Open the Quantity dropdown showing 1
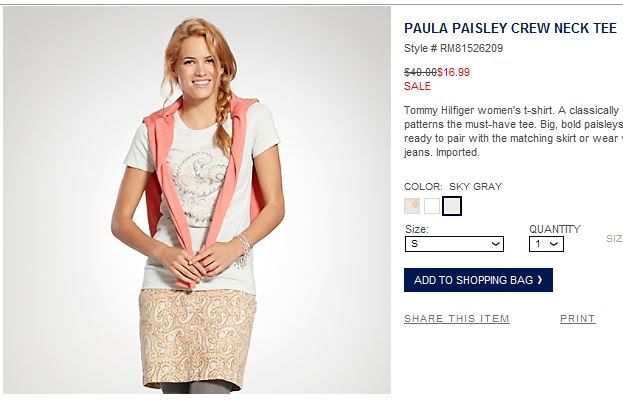This screenshot has width=623, height=400. (546, 244)
